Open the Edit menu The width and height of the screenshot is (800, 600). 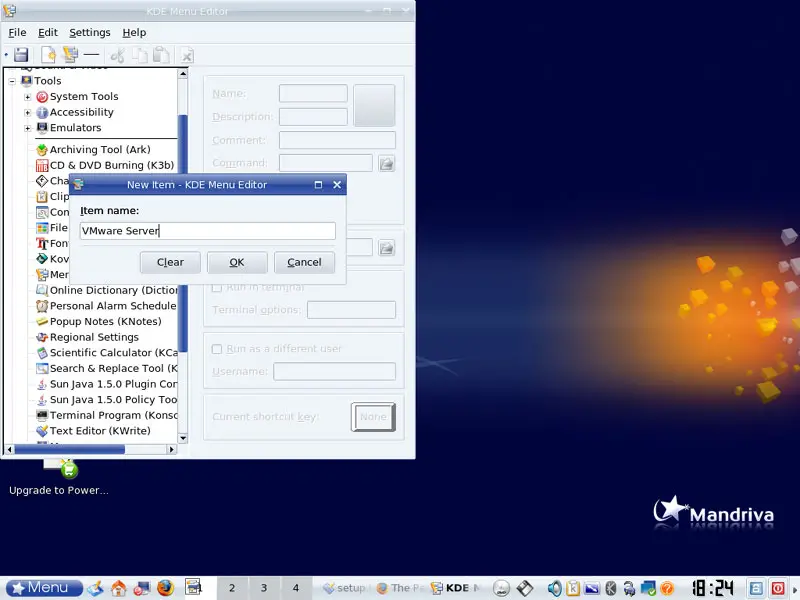point(48,33)
